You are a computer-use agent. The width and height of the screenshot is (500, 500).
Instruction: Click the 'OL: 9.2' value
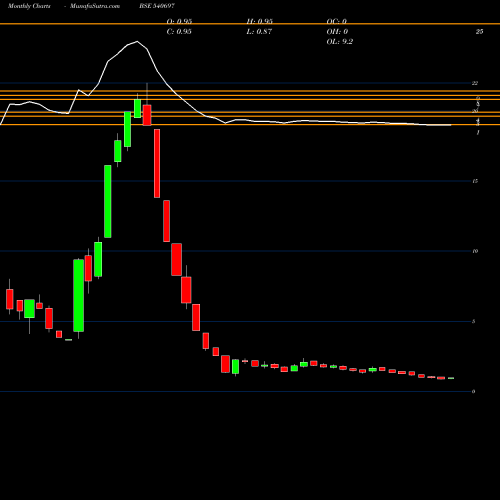click(x=340, y=42)
